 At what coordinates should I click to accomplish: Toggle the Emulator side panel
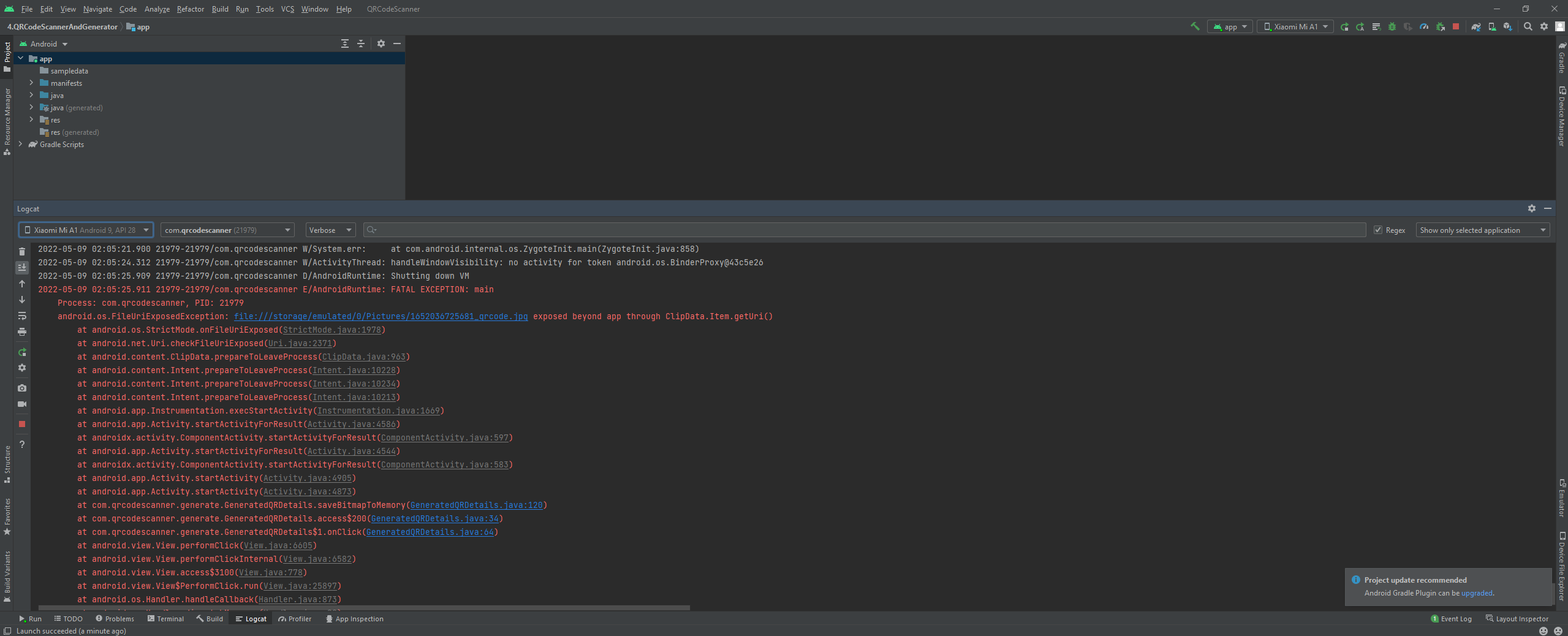1562,498
